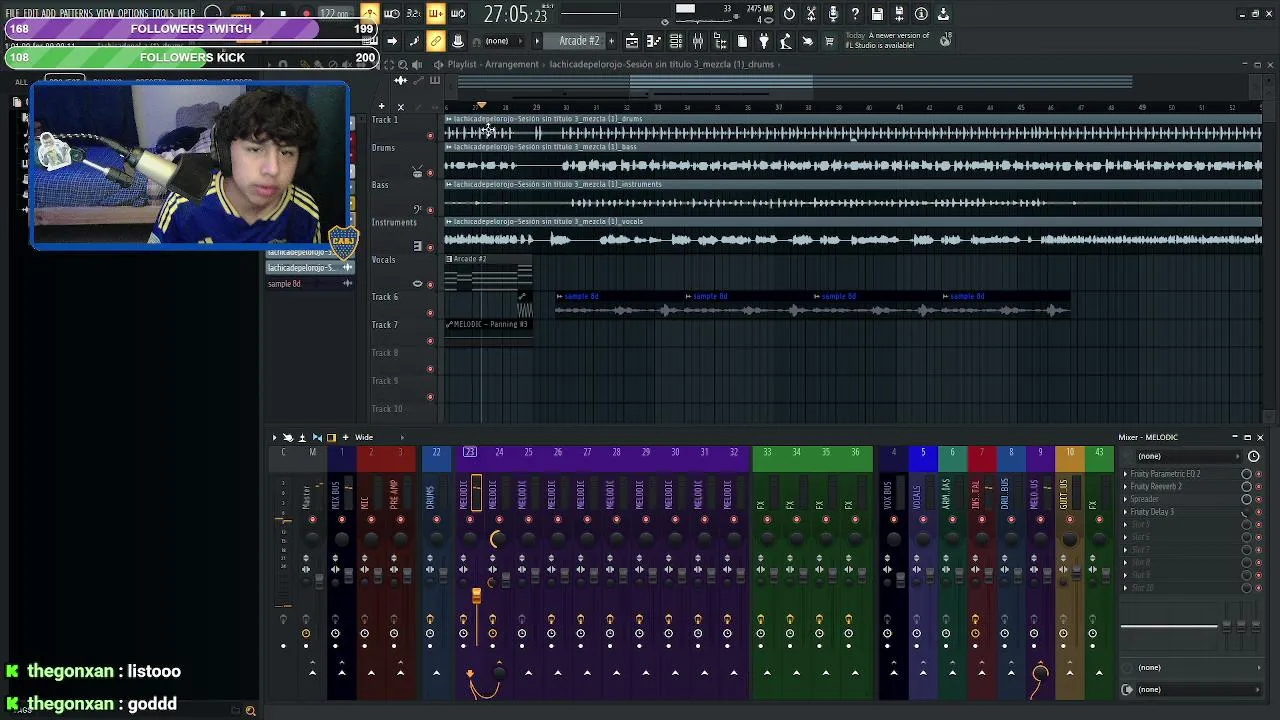The height and width of the screenshot is (720, 1280).
Task: Click the playhead marker on the timeline
Action: pos(481,106)
